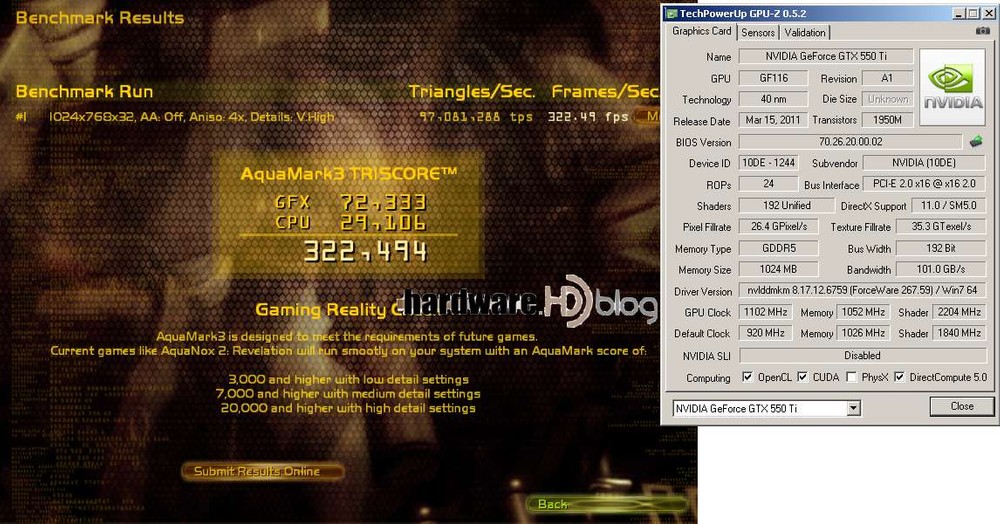Click the Revision value A1
This screenshot has width=1000, height=524.
pos(887,78)
